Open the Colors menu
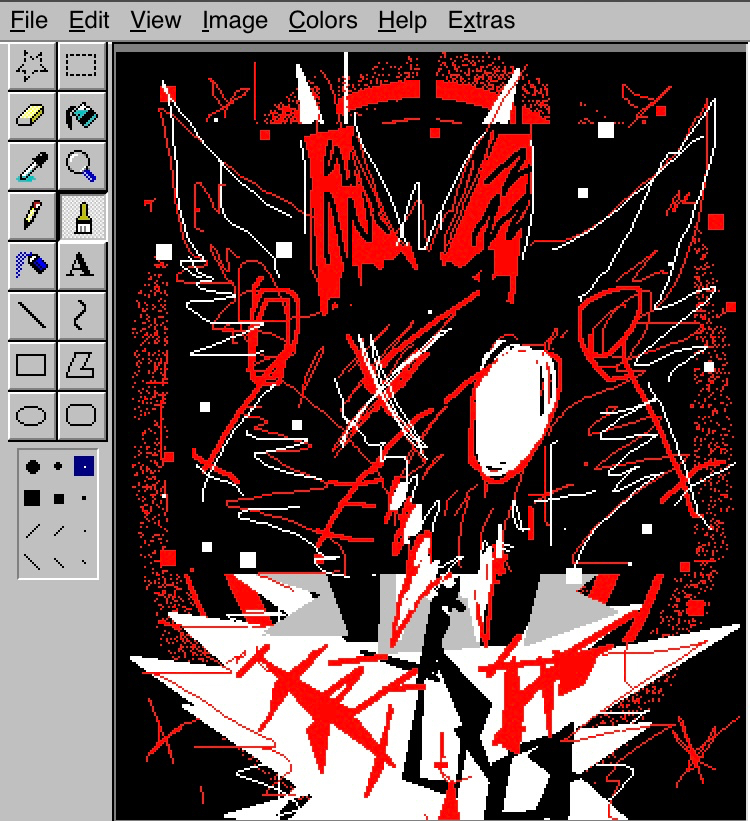Viewport: 750px width, 821px height. pyautogui.click(x=324, y=20)
